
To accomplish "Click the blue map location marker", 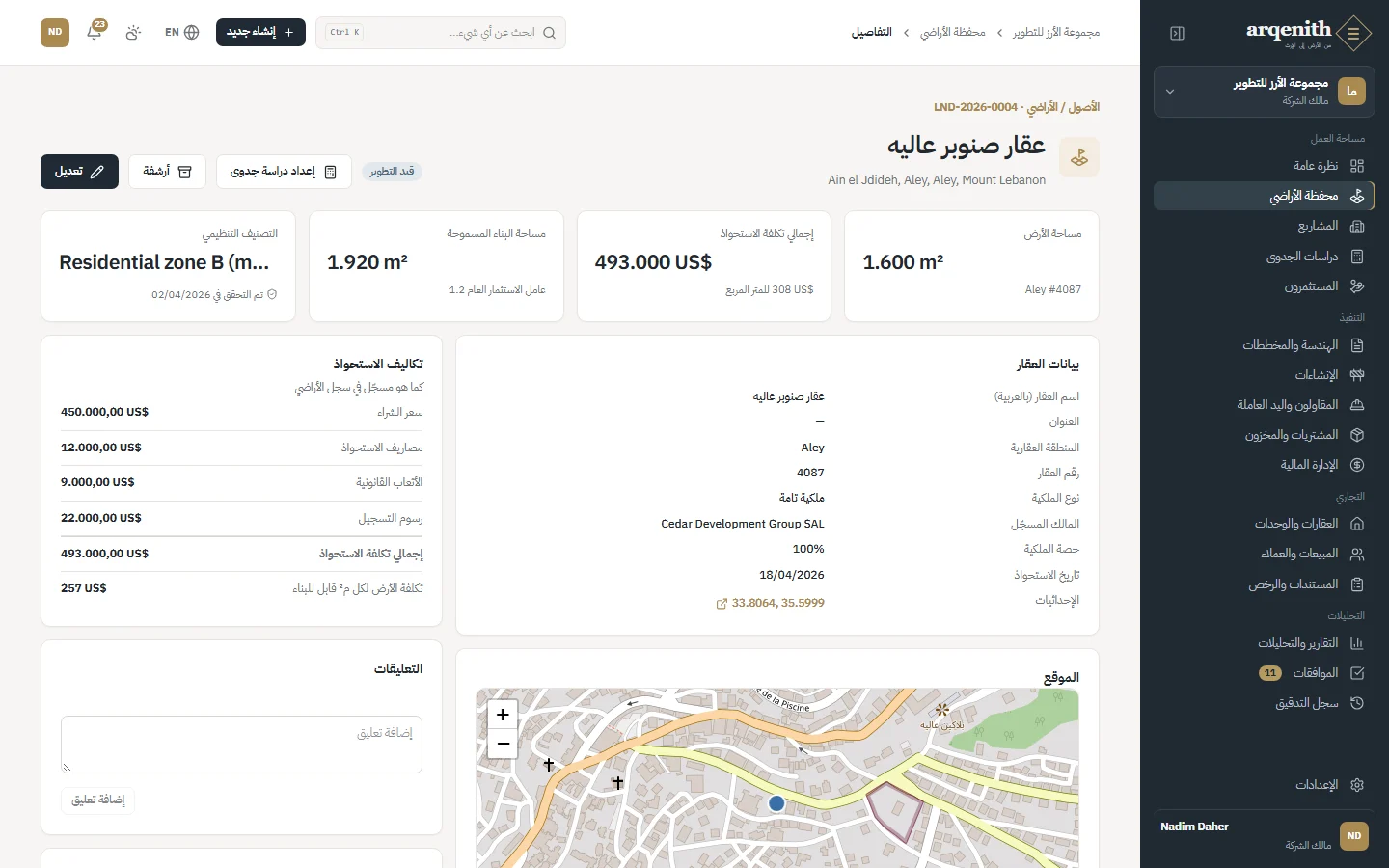I will point(776,803).
